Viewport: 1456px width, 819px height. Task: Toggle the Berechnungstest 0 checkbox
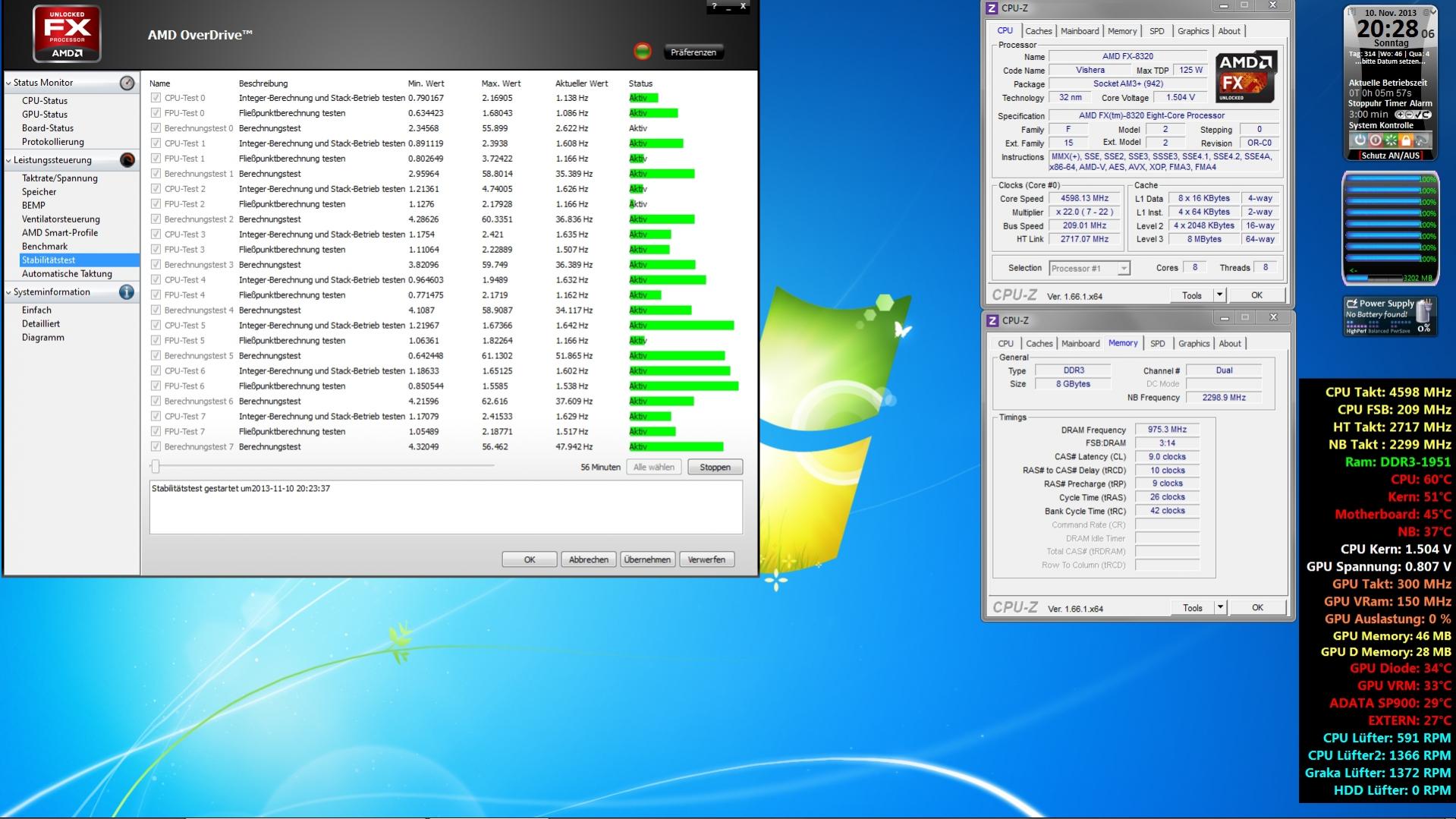coord(156,128)
